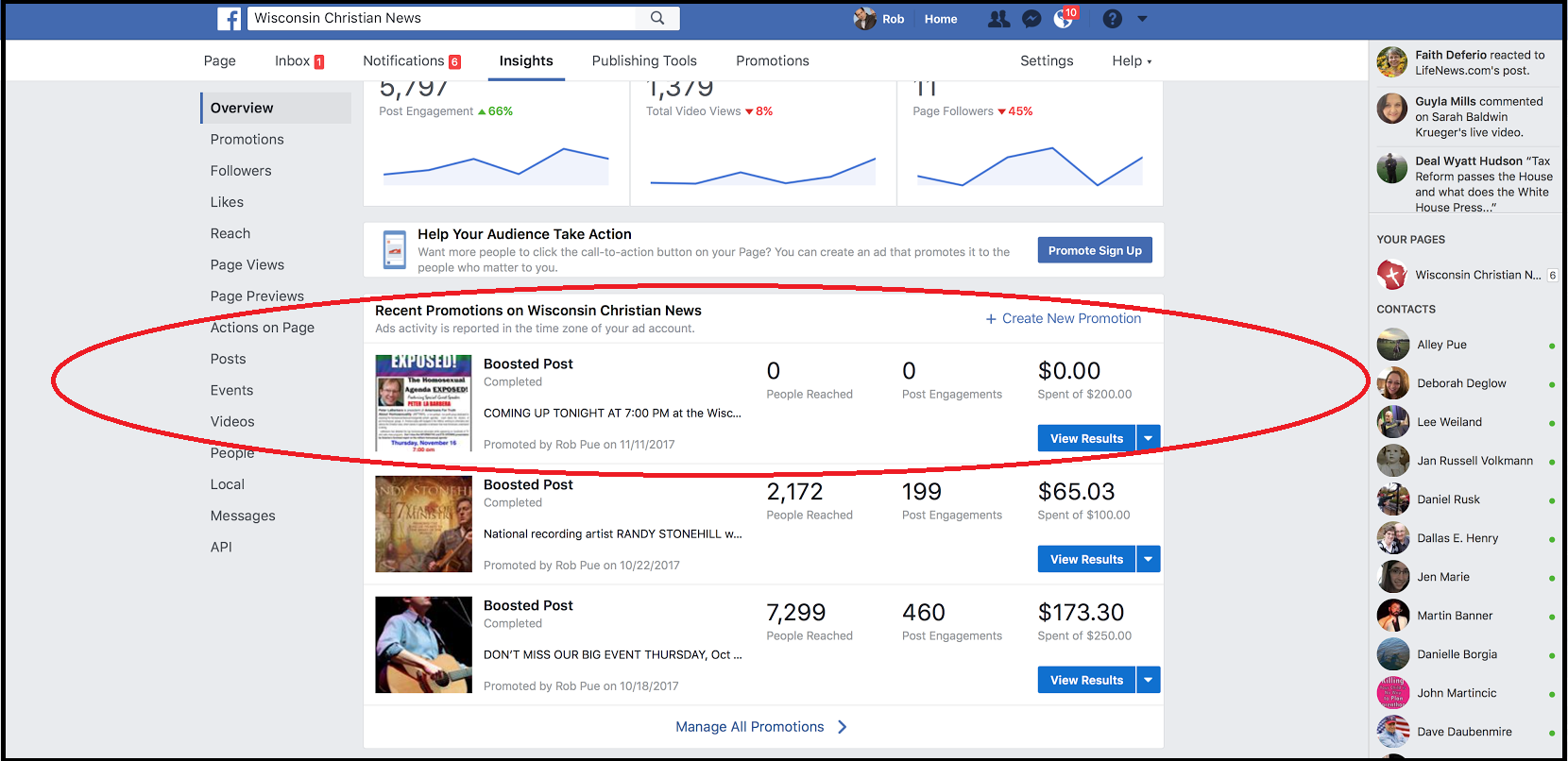The image size is (1568, 761).
Task: Open the notifications globe icon
Action: pos(1064,19)
